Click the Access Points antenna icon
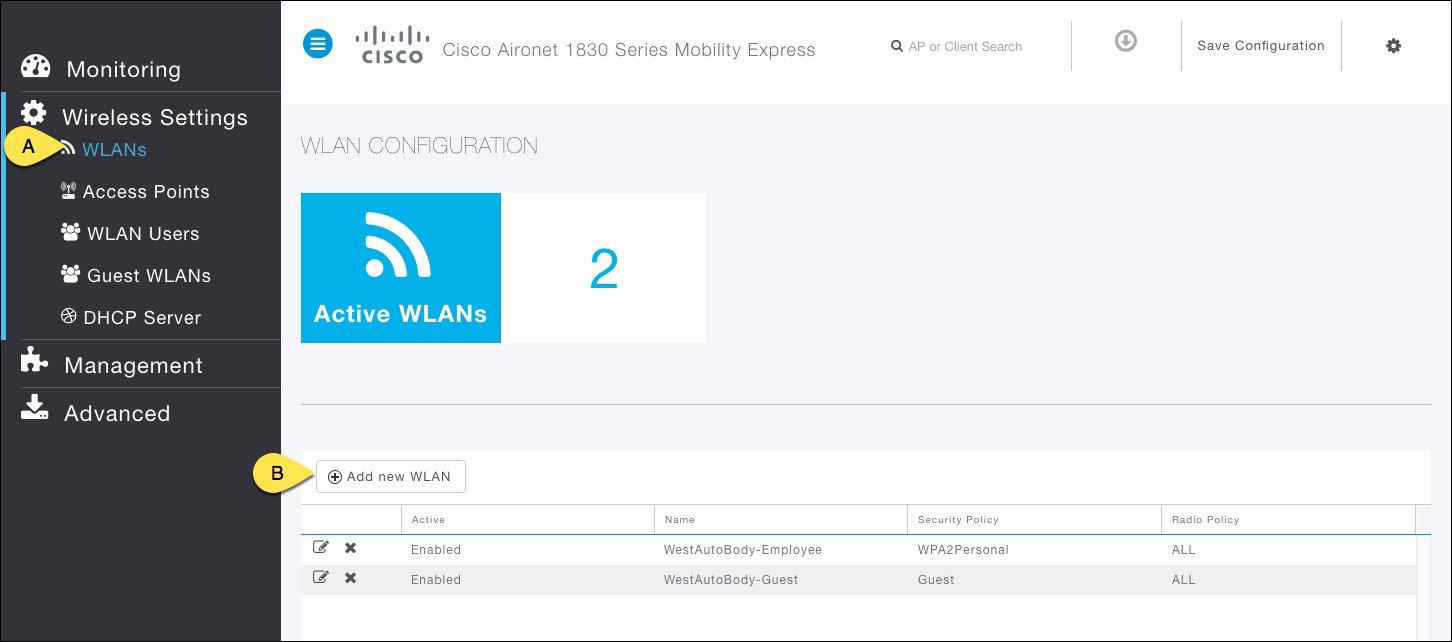This screenshot has height=642, width=1452. coord(68,190)
